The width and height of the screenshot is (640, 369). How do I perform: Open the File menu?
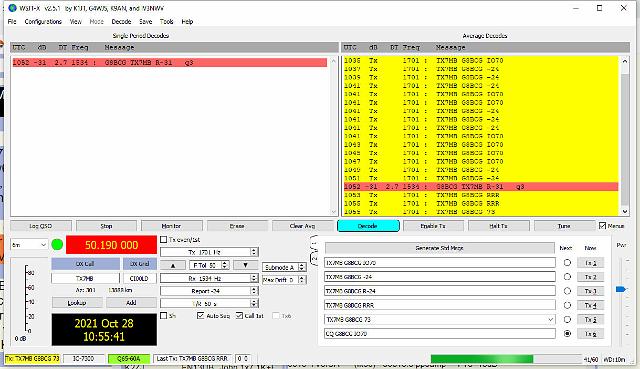click(x=12, y=22)
